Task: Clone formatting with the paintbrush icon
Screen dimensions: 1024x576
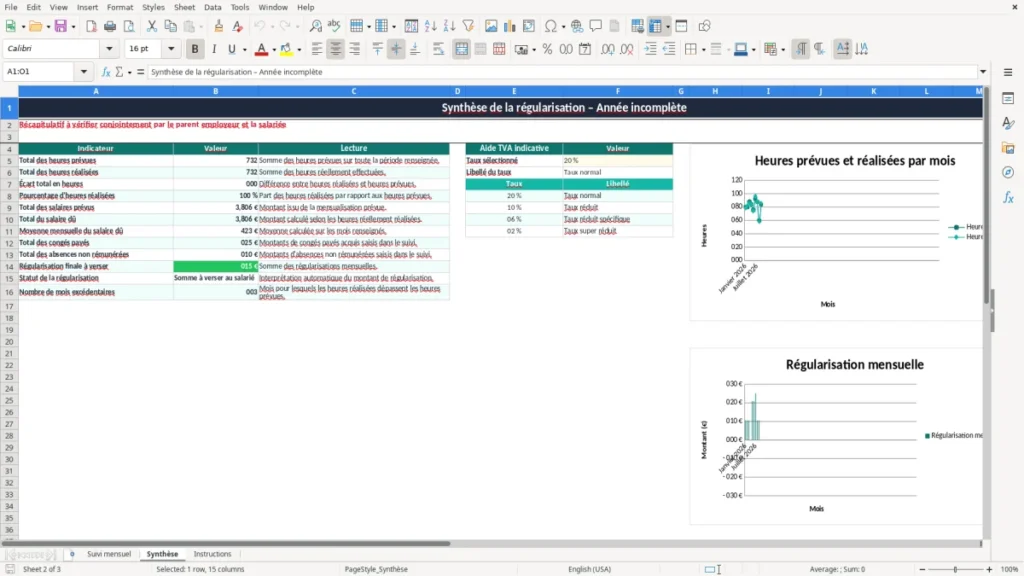Action: (219, 26)
